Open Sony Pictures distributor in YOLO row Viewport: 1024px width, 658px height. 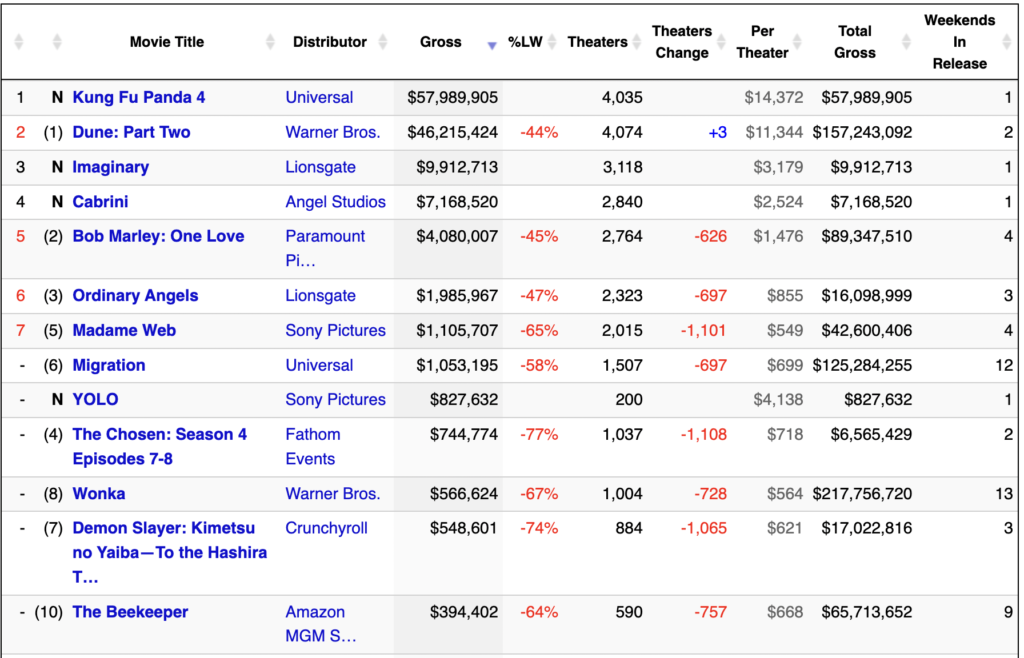335,400
